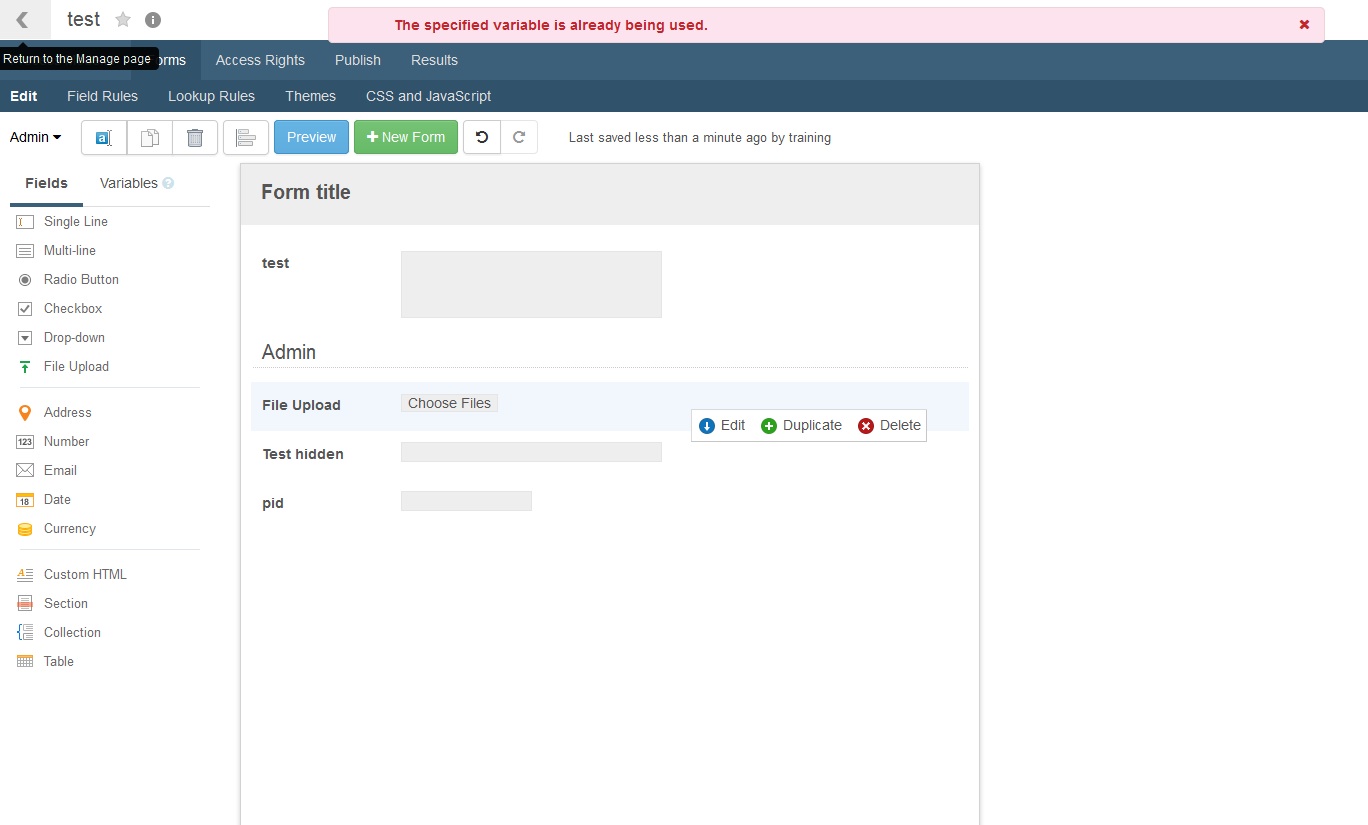Click the copy toolbar icon
The width and height of the screenshot is (1368, 825).
pos(150,138)
